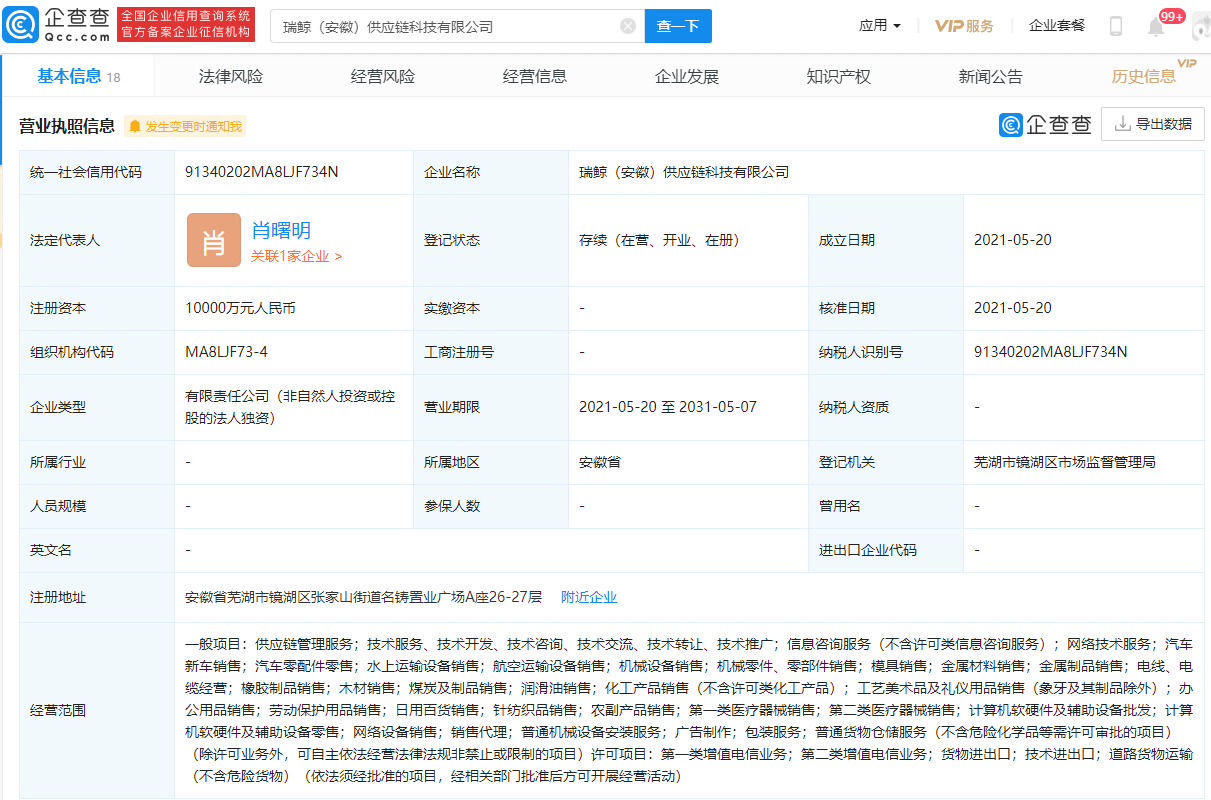Open the mobile phone app icon
Viewport: 1211px width, 800px height.
[x=1116, y=26]
